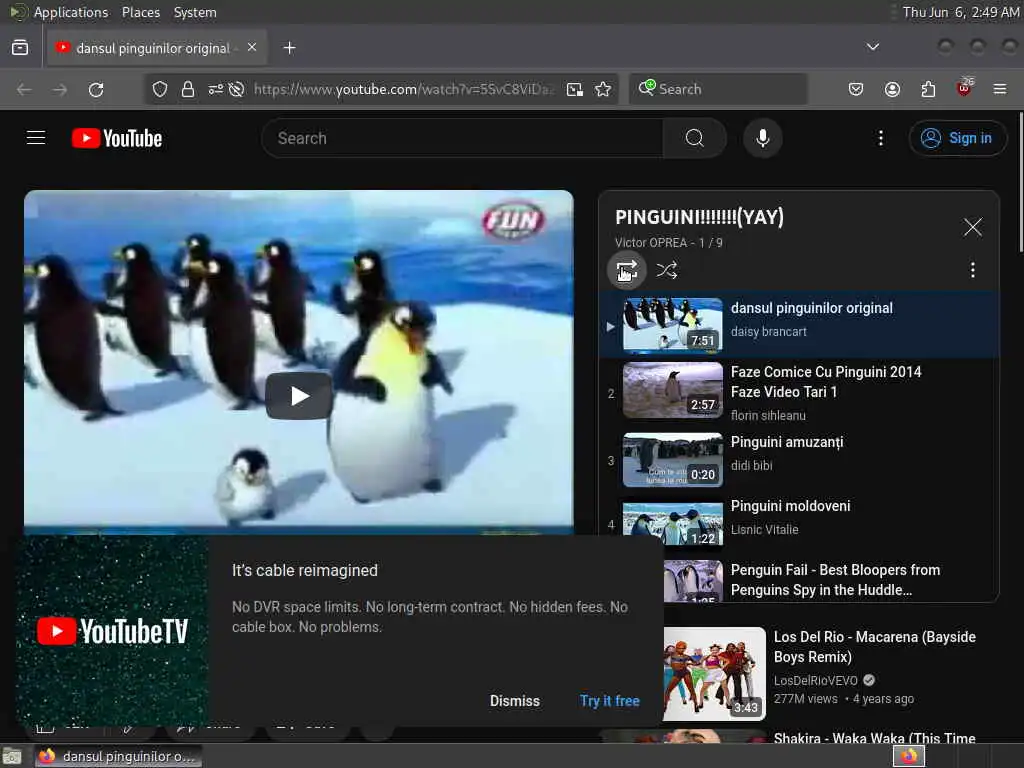Start voice search with microphone icon

coord(762,138)
